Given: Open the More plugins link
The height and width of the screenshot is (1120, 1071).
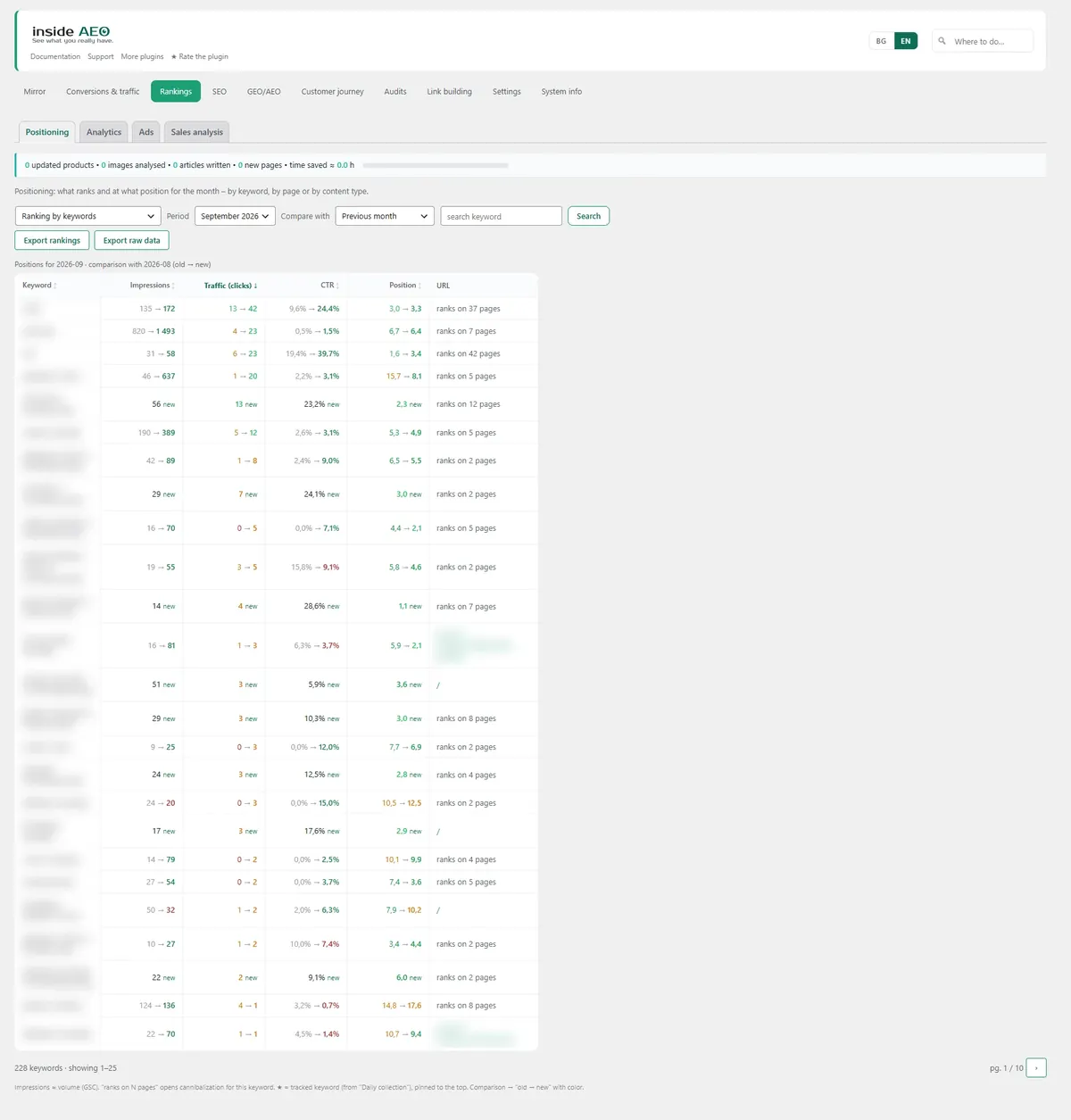Looking at the screenshot, I should (x=142, y=56).
